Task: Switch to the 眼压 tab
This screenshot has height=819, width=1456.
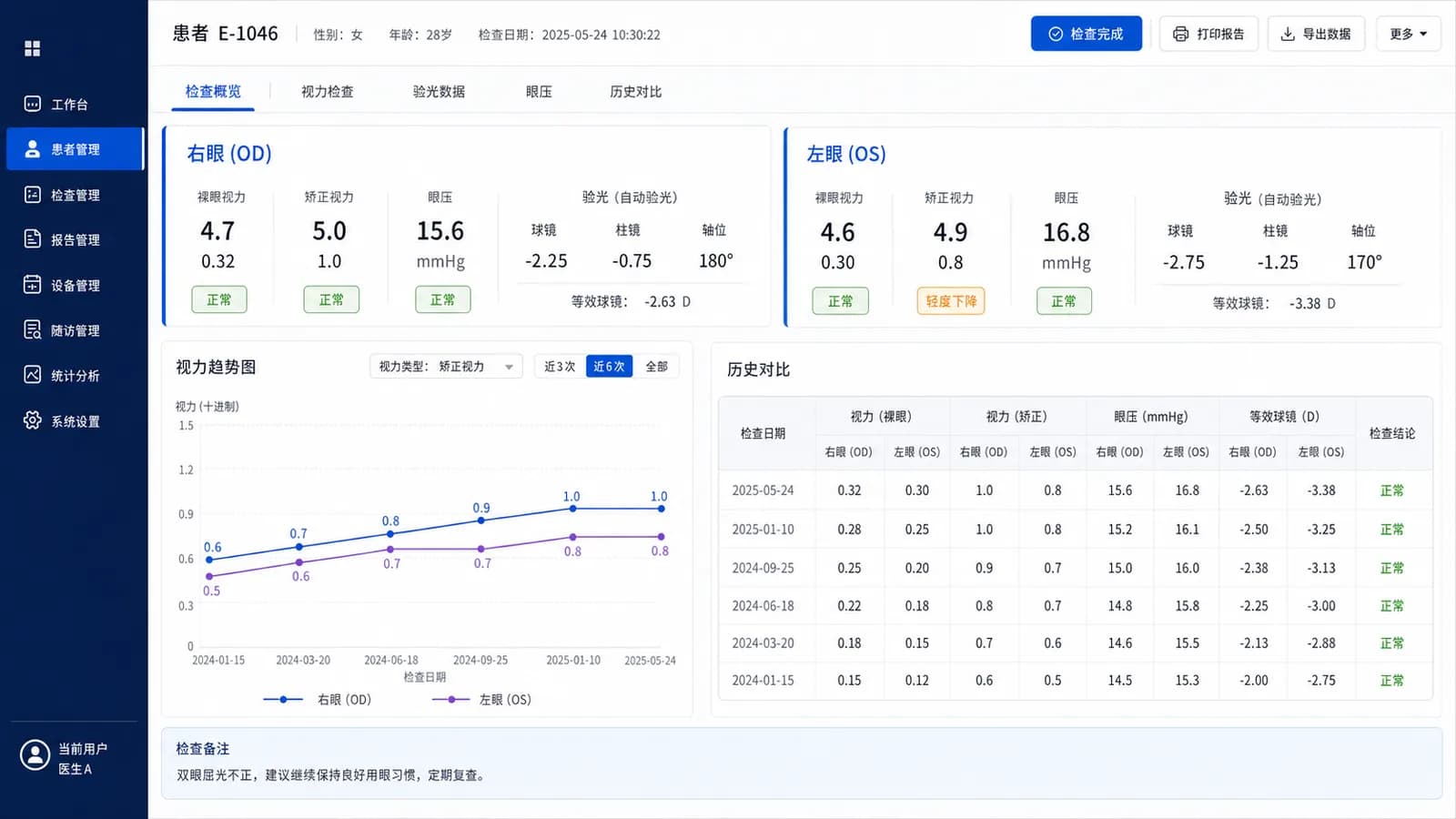Action: tap(539, 92)
